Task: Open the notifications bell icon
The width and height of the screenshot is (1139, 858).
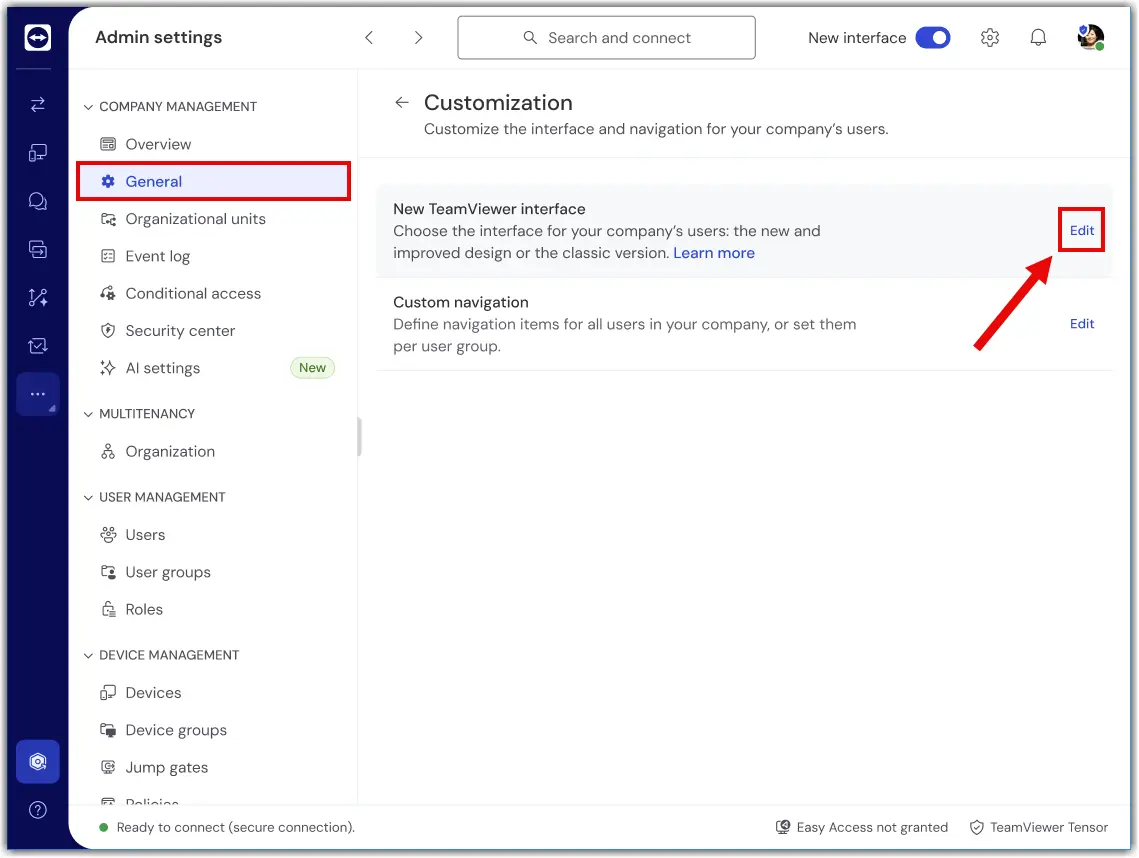Action: [1038, 38]
